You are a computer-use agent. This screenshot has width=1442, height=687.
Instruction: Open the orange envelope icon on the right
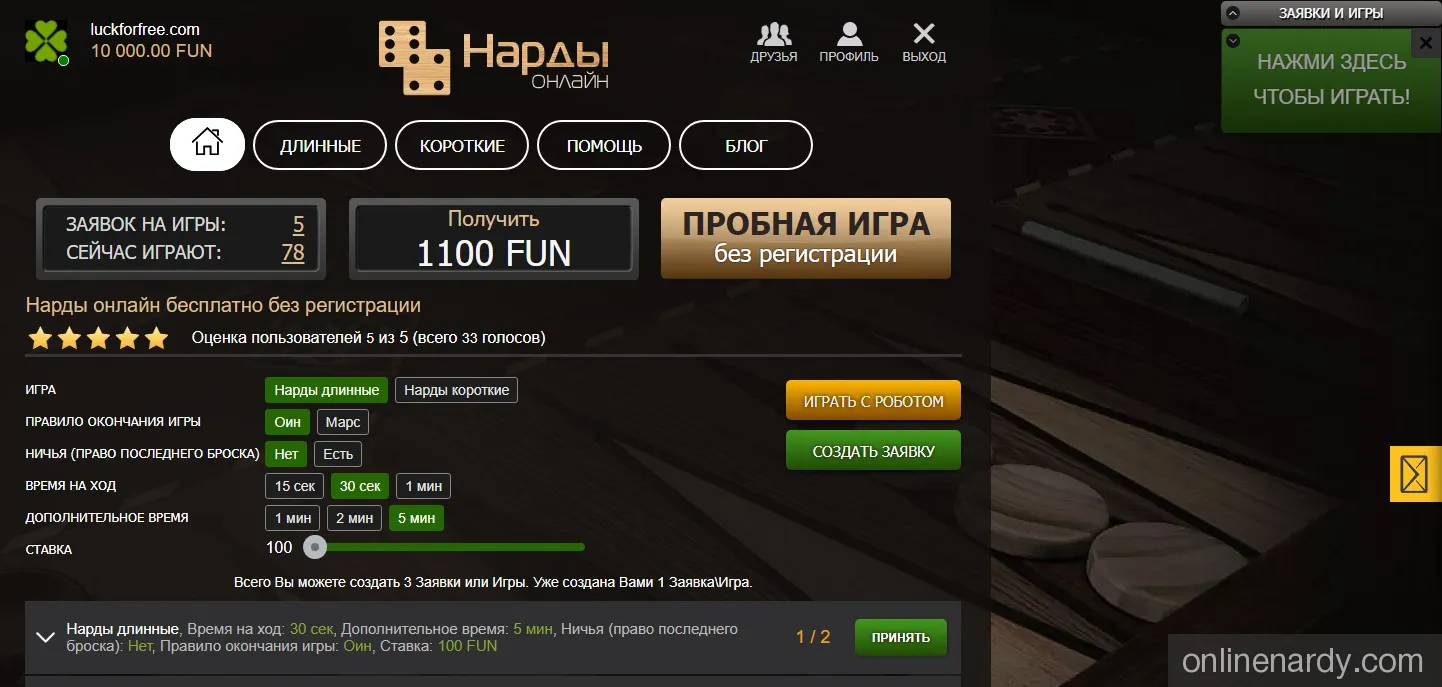point(1414,474)
